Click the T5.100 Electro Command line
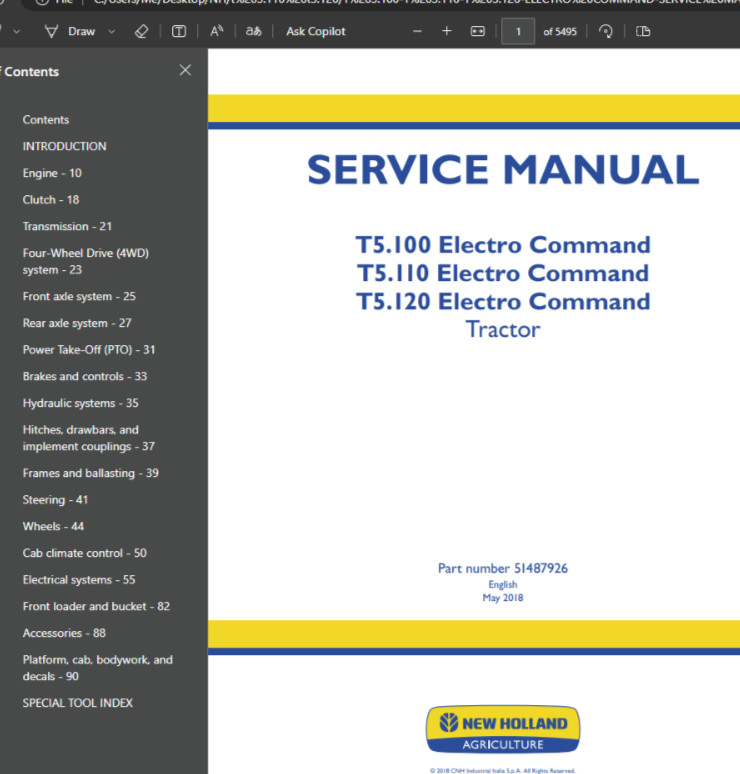Screen dimensions: 740x774 tap(503, 245)
